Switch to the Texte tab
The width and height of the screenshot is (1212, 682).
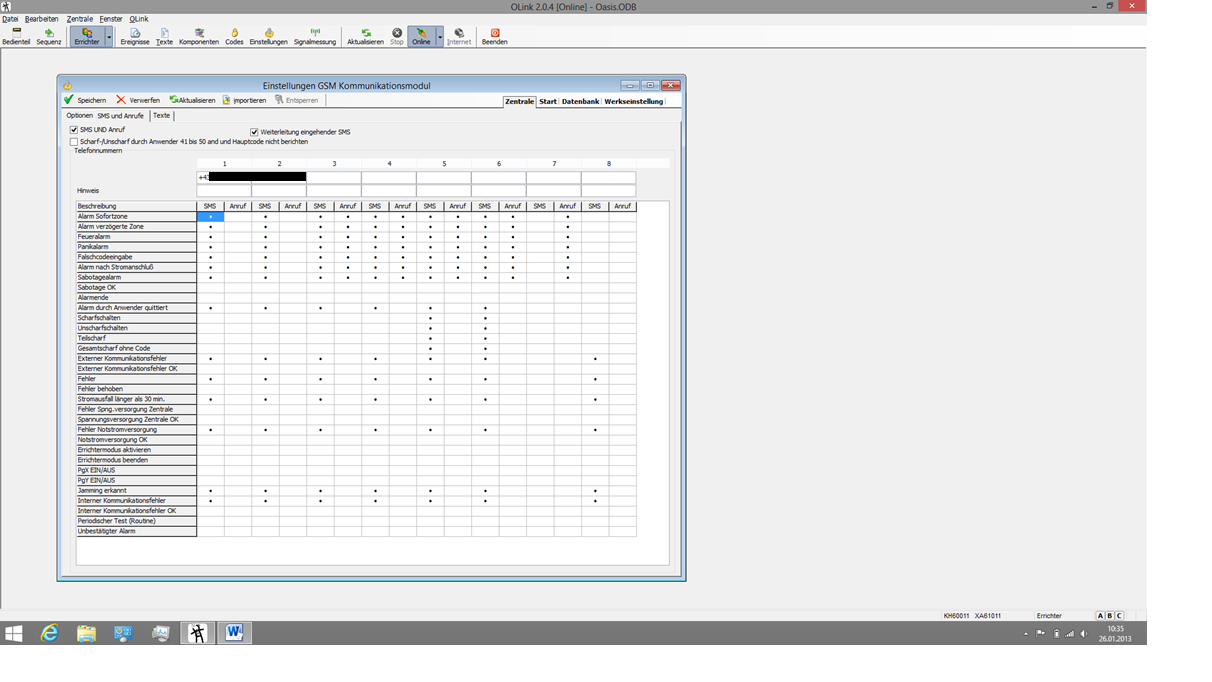click(x=161, y=116)
